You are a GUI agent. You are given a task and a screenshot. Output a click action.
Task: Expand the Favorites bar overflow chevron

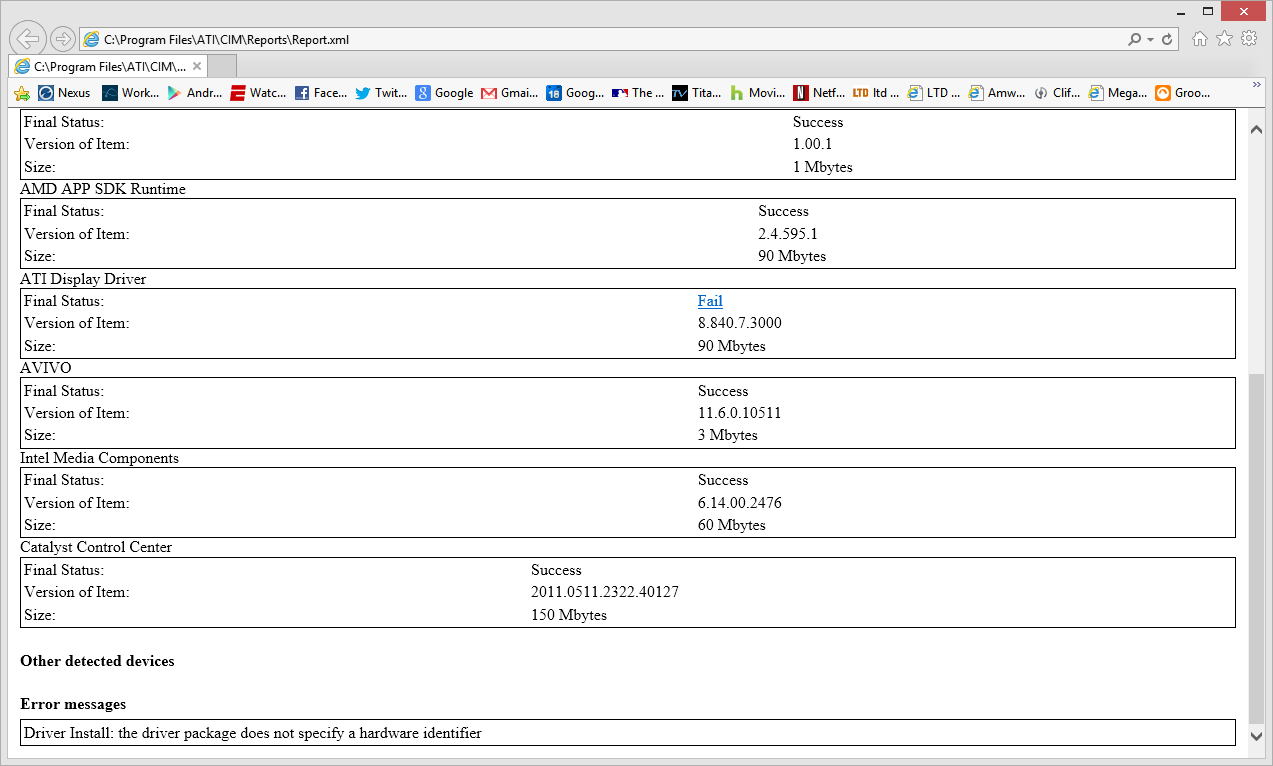pyautogui.click(x=1257, y=86)
